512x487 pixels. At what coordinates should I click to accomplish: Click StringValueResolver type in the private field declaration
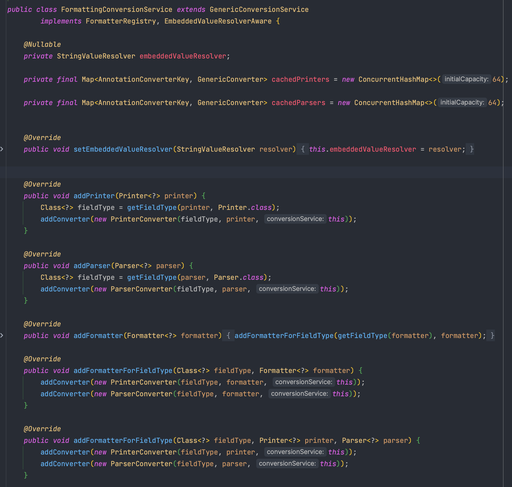(x=96, y=56)
